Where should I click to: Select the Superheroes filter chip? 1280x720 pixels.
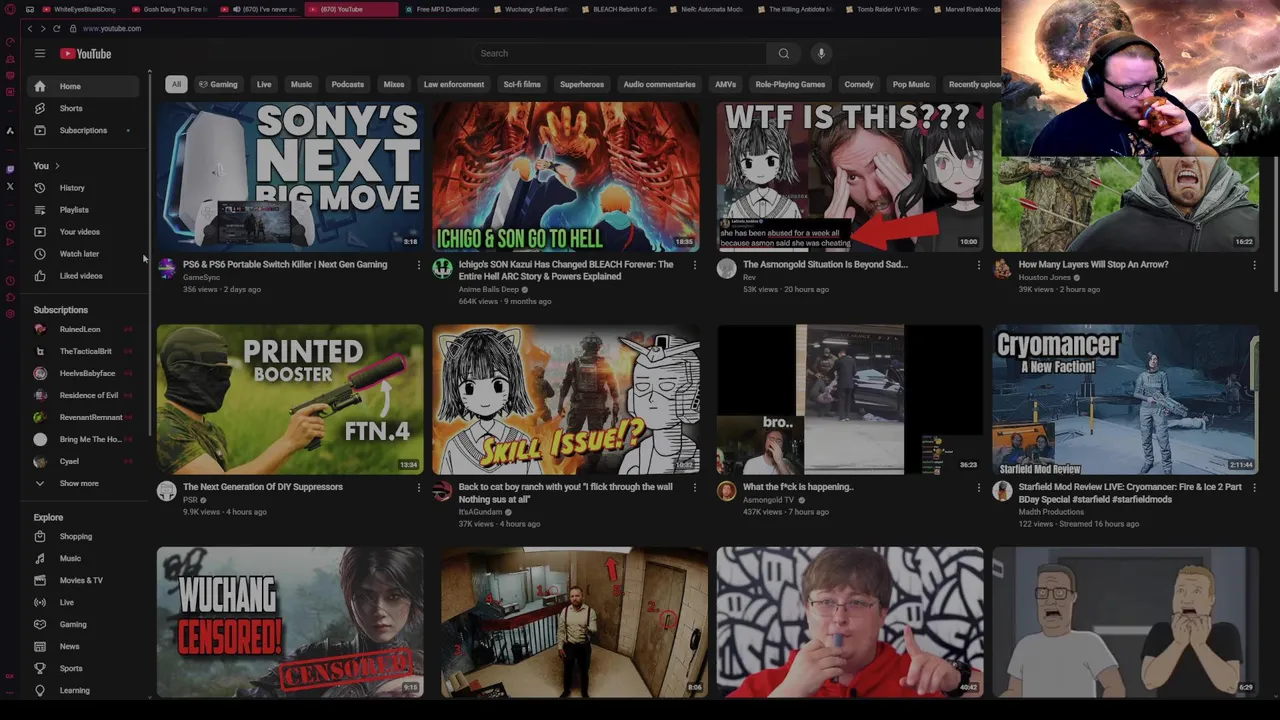pyautogui.click(x=581, y=84)
